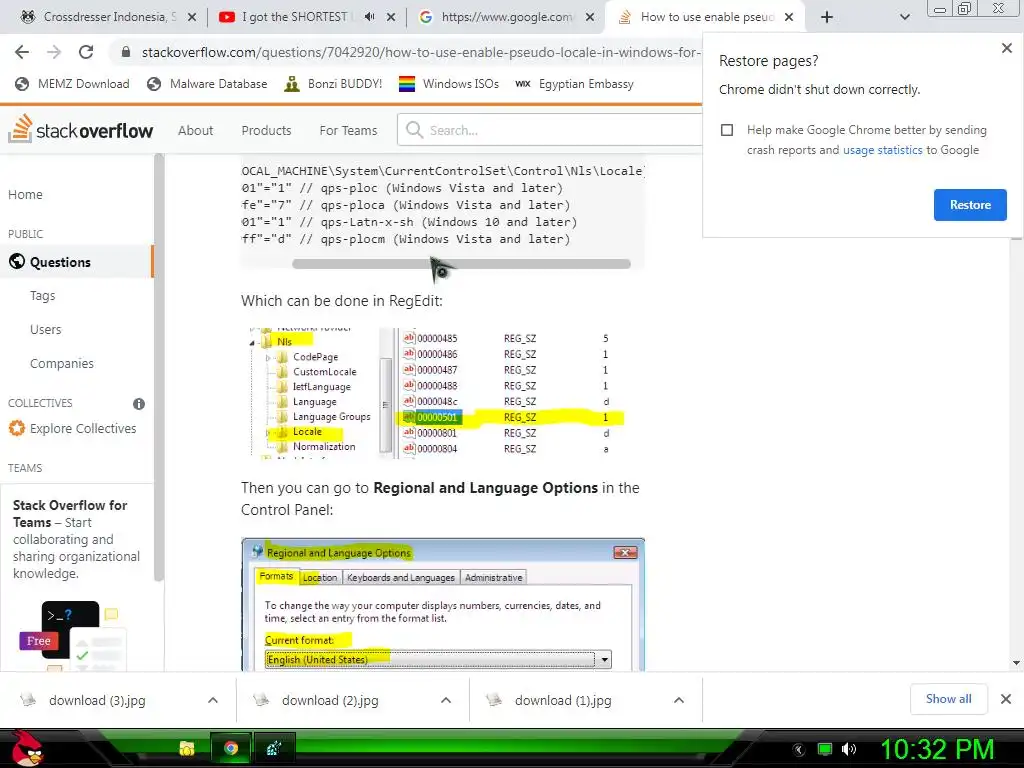Open Explore Collectives link
The height and width of the screenshot is (768, 1024).
tap(72, 428)
